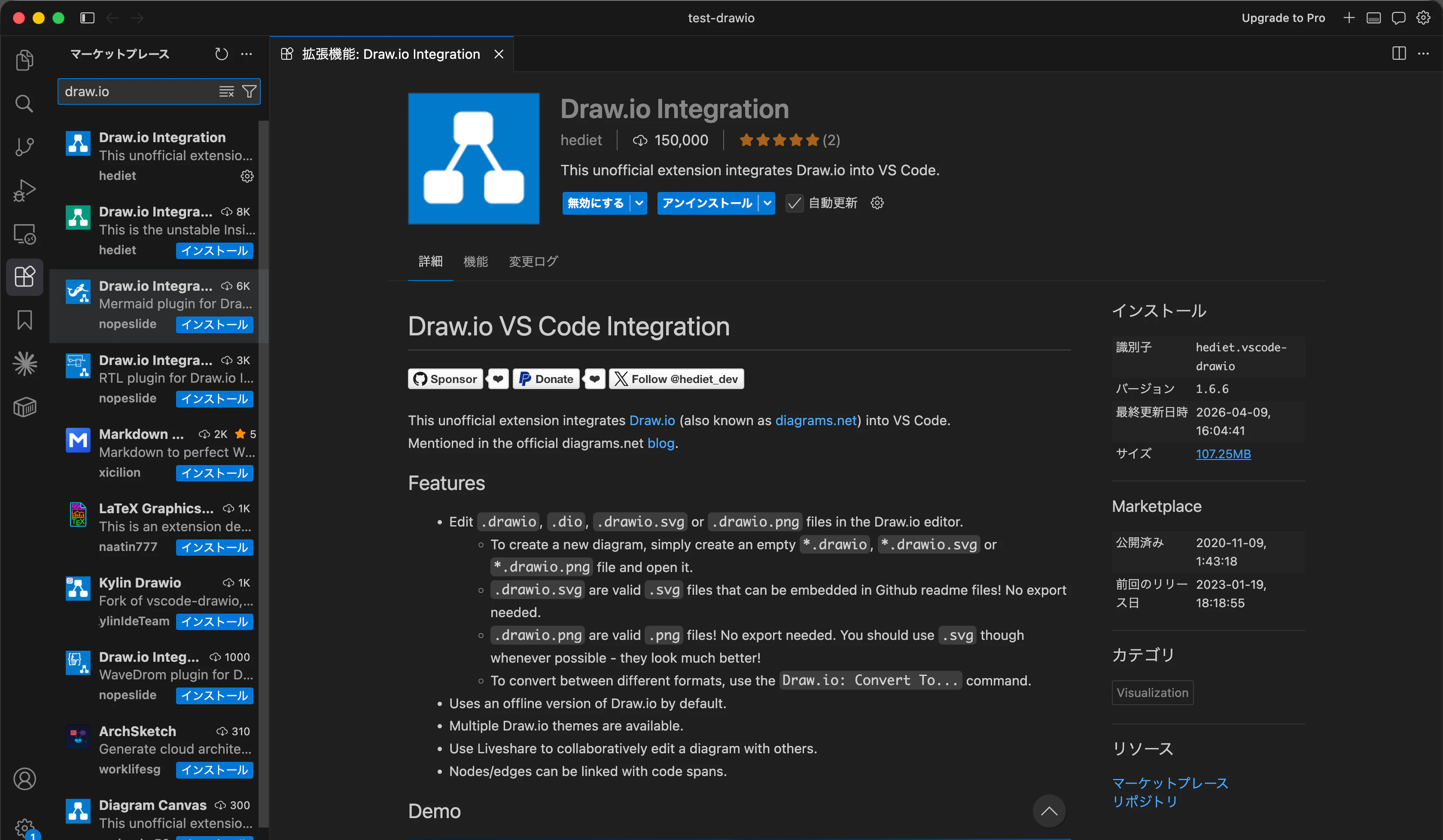
Task: Click the extension list scrollbar
Action: 263,474
